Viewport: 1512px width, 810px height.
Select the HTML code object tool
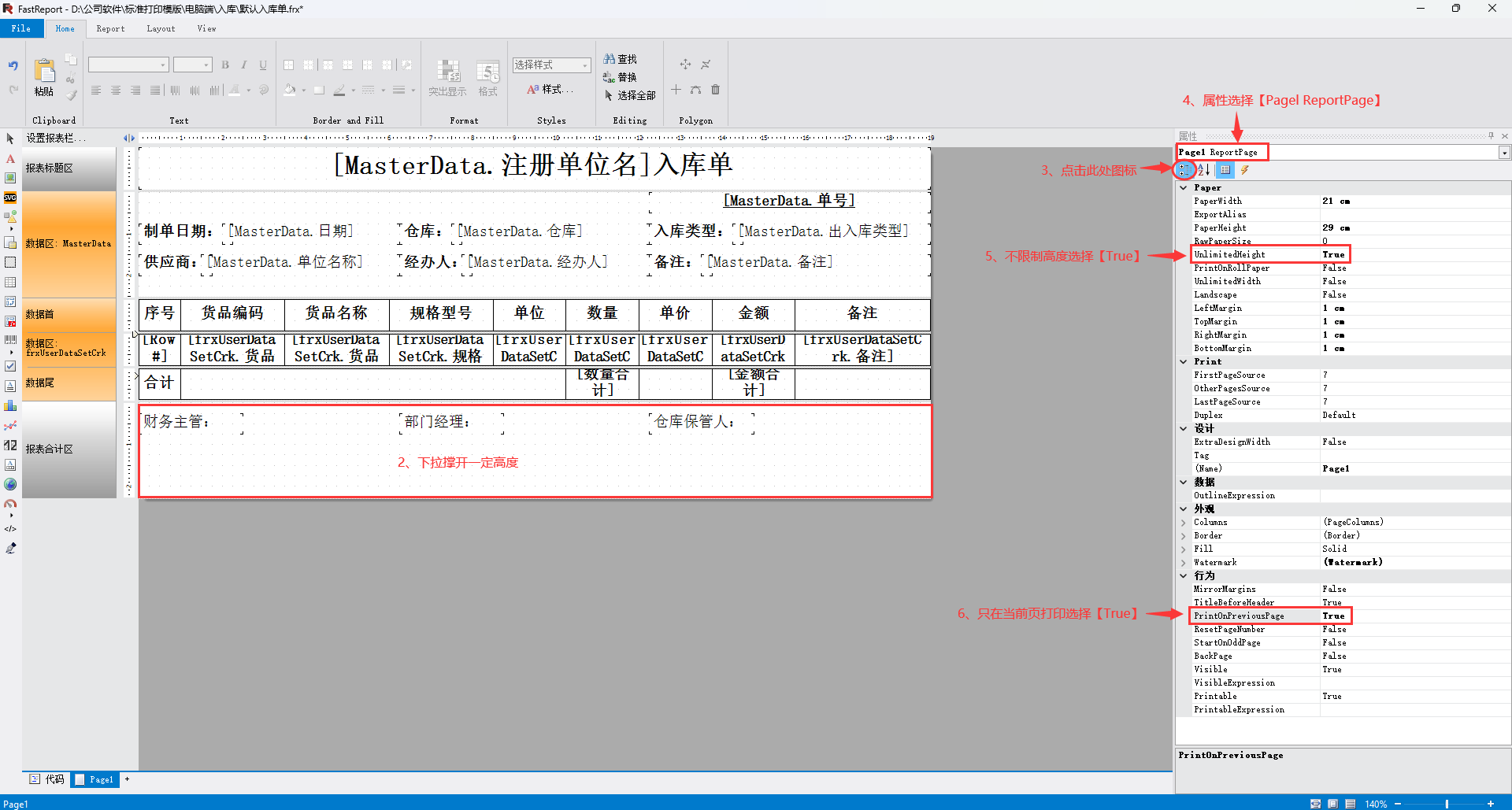pos(10,529)
